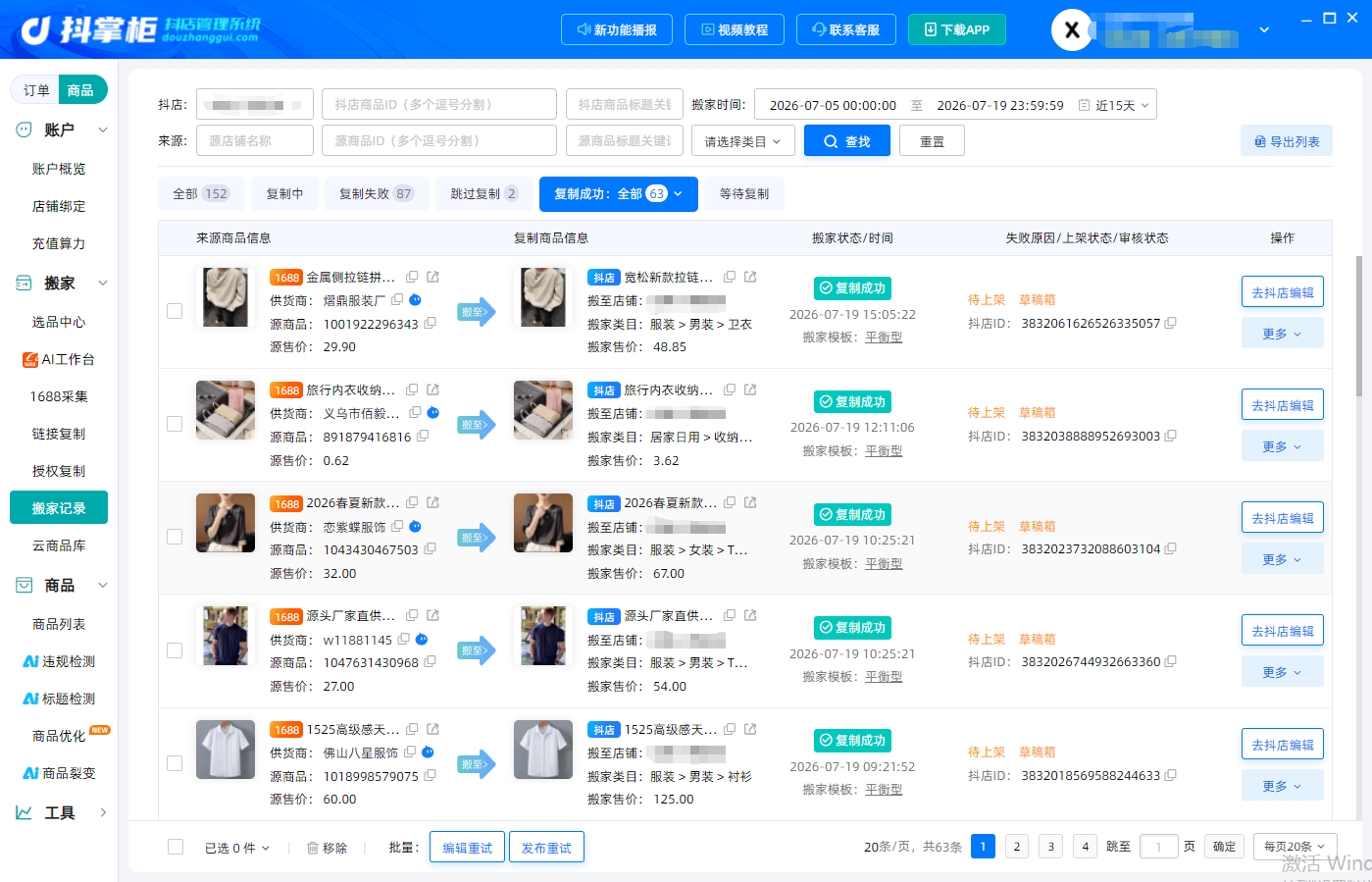Chat with supplier 佛山八星服饰
Image resolution: width=1372 pixels, height=882 pixels.
[x=427, y=752]
